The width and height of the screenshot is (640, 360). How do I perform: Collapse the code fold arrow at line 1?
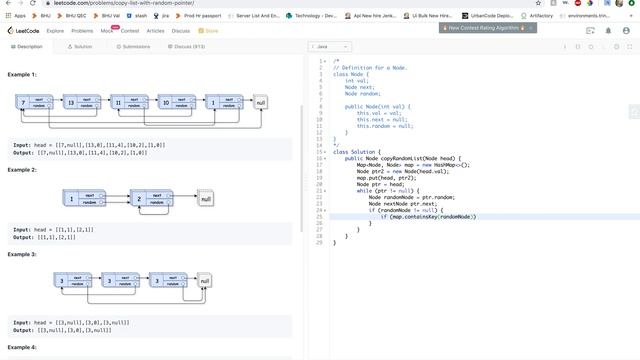325,61
